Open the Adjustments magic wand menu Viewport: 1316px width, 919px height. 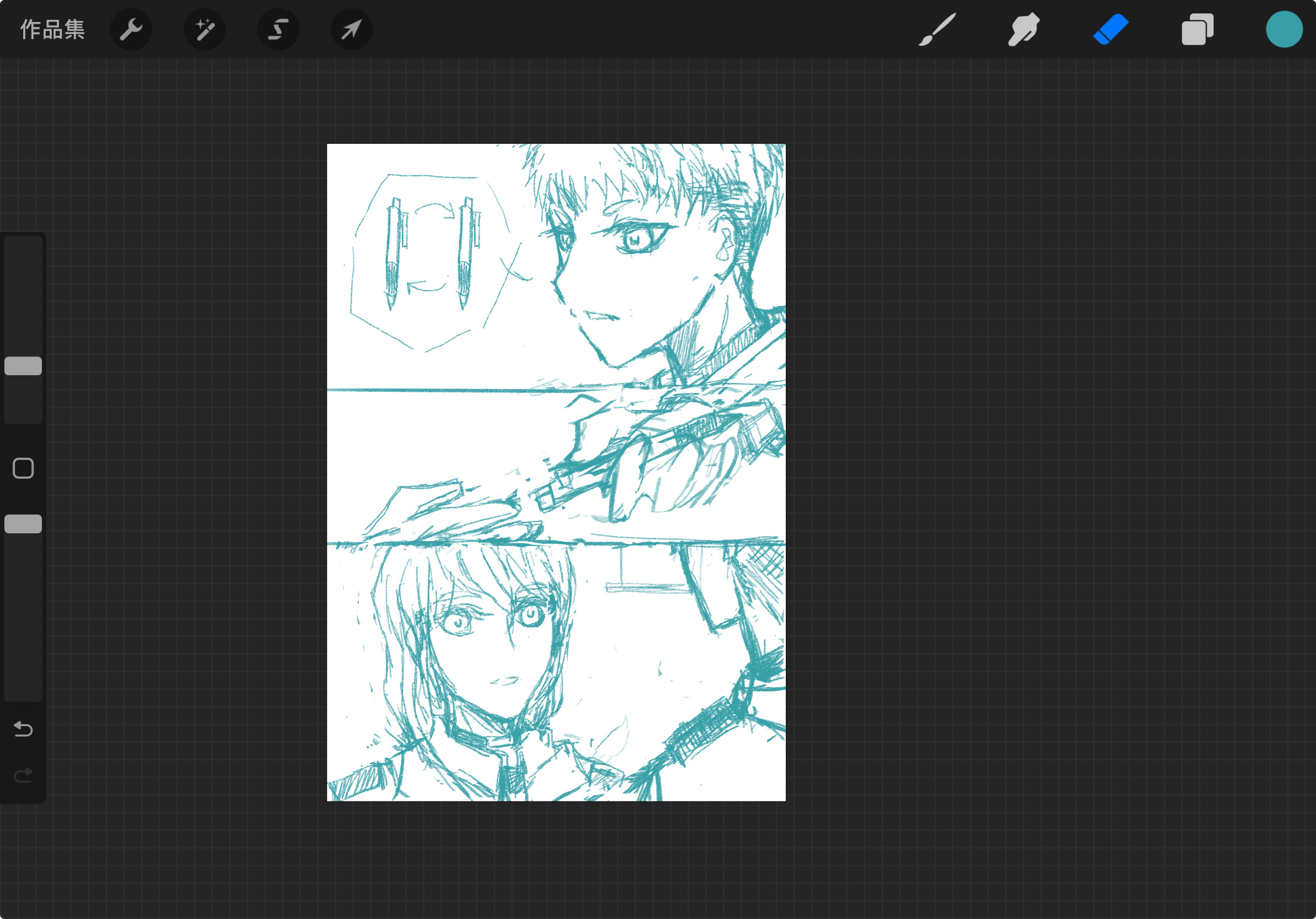[x=204, y=29]
